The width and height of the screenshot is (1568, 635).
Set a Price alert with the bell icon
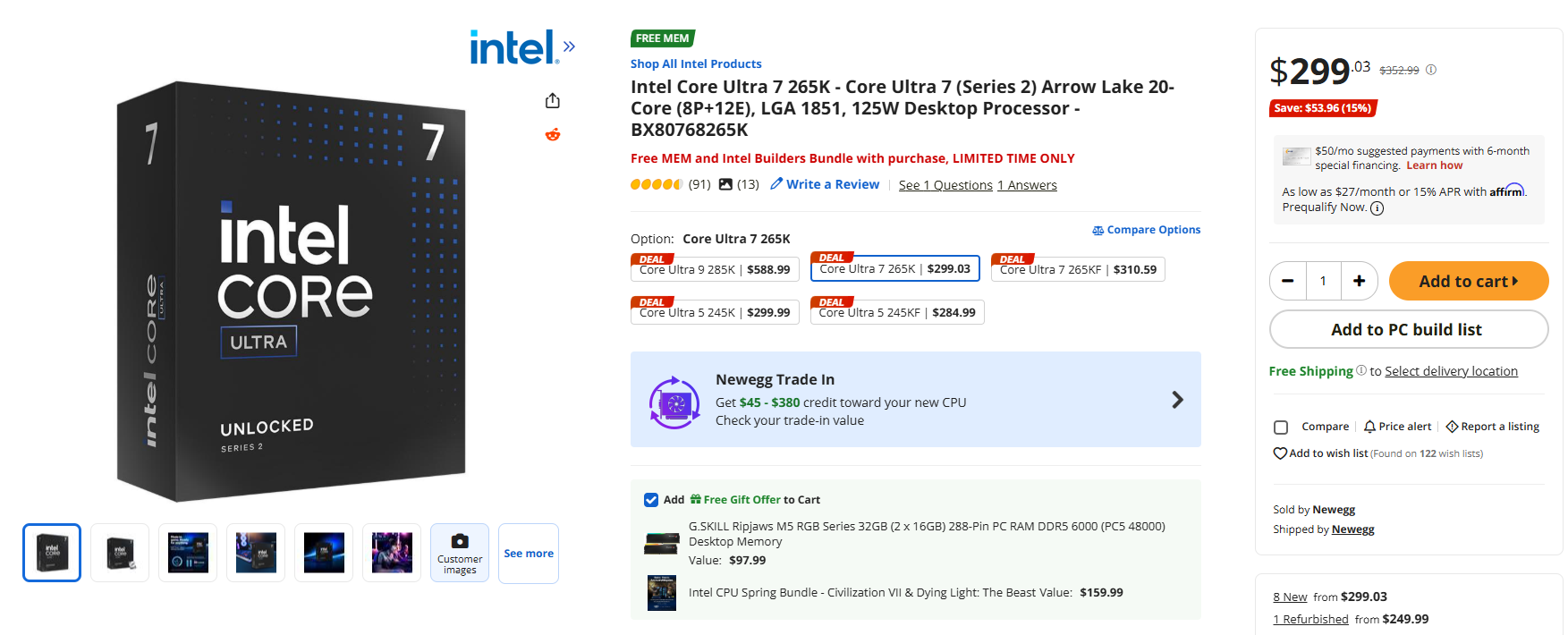(1368, 427)
